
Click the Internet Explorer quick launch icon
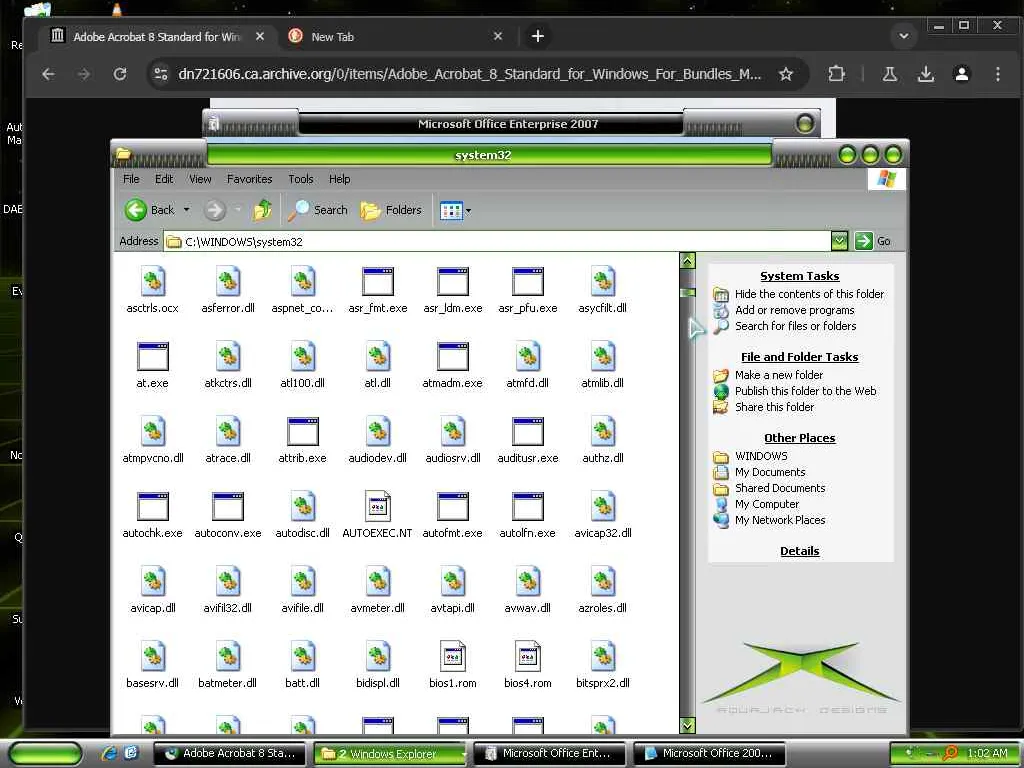110,753
